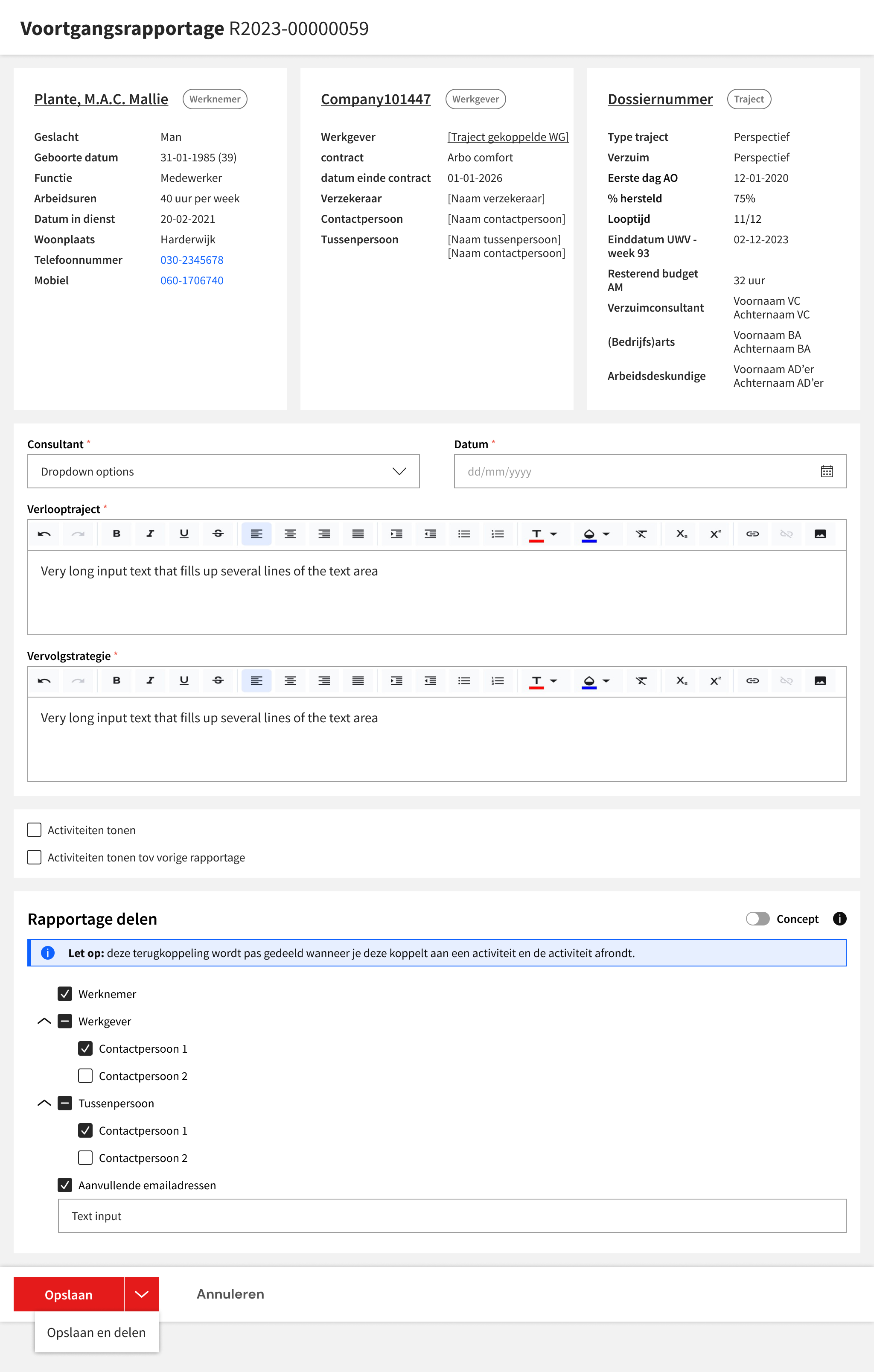Justify text in the Verlooptraject editor
Viewport: 874px width, 1372px height.
[x=358, y=534]
